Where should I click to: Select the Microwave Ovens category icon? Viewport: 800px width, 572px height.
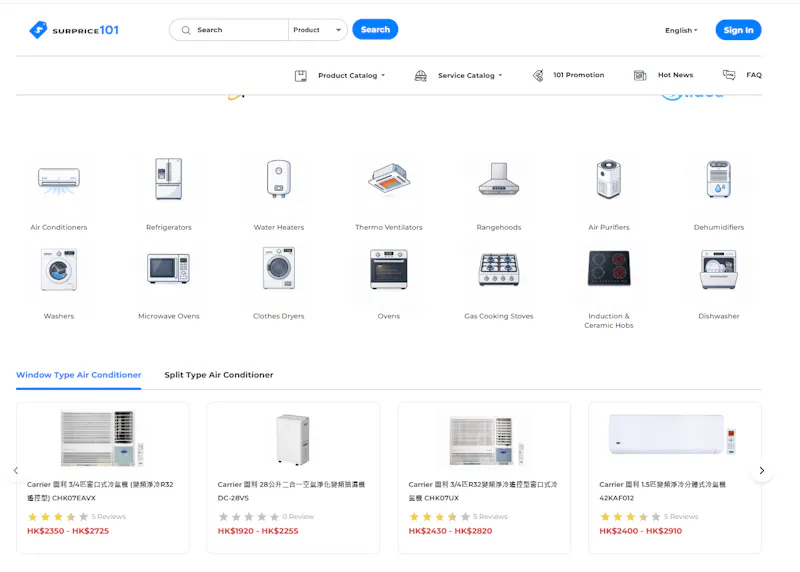[169, 268]
